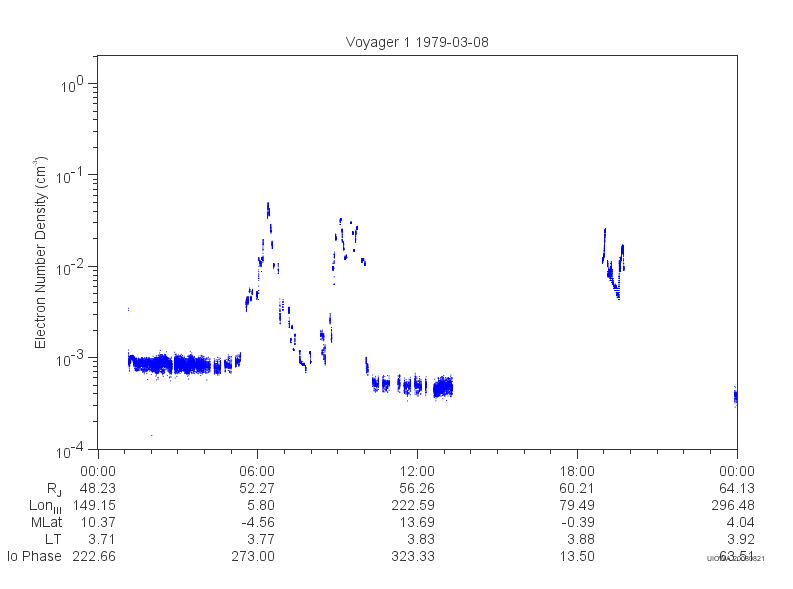Click the y-axis tick label 10^-2

tap(70, 267)
